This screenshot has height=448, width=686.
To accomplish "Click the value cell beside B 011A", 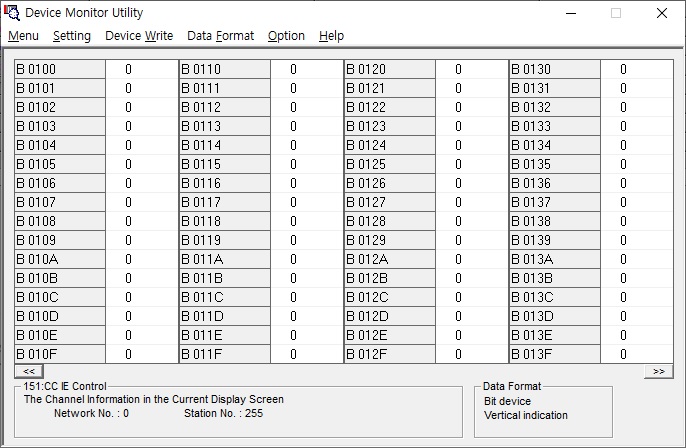I will pos(307,259).
